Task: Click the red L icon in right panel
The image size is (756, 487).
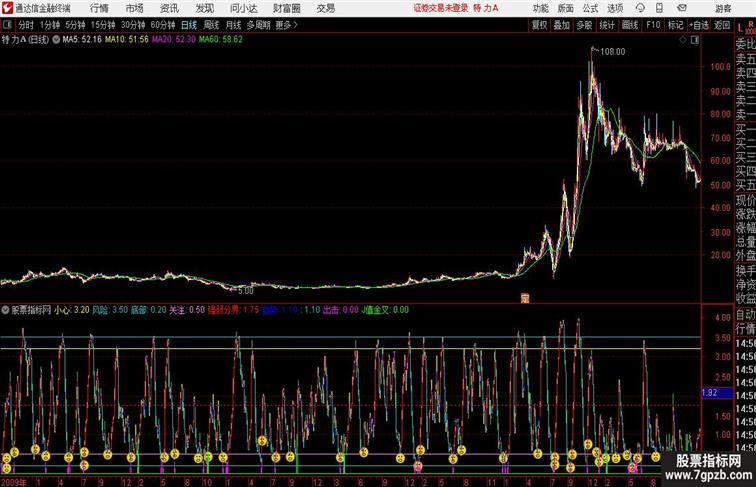Action: click(x=740, y=28)
